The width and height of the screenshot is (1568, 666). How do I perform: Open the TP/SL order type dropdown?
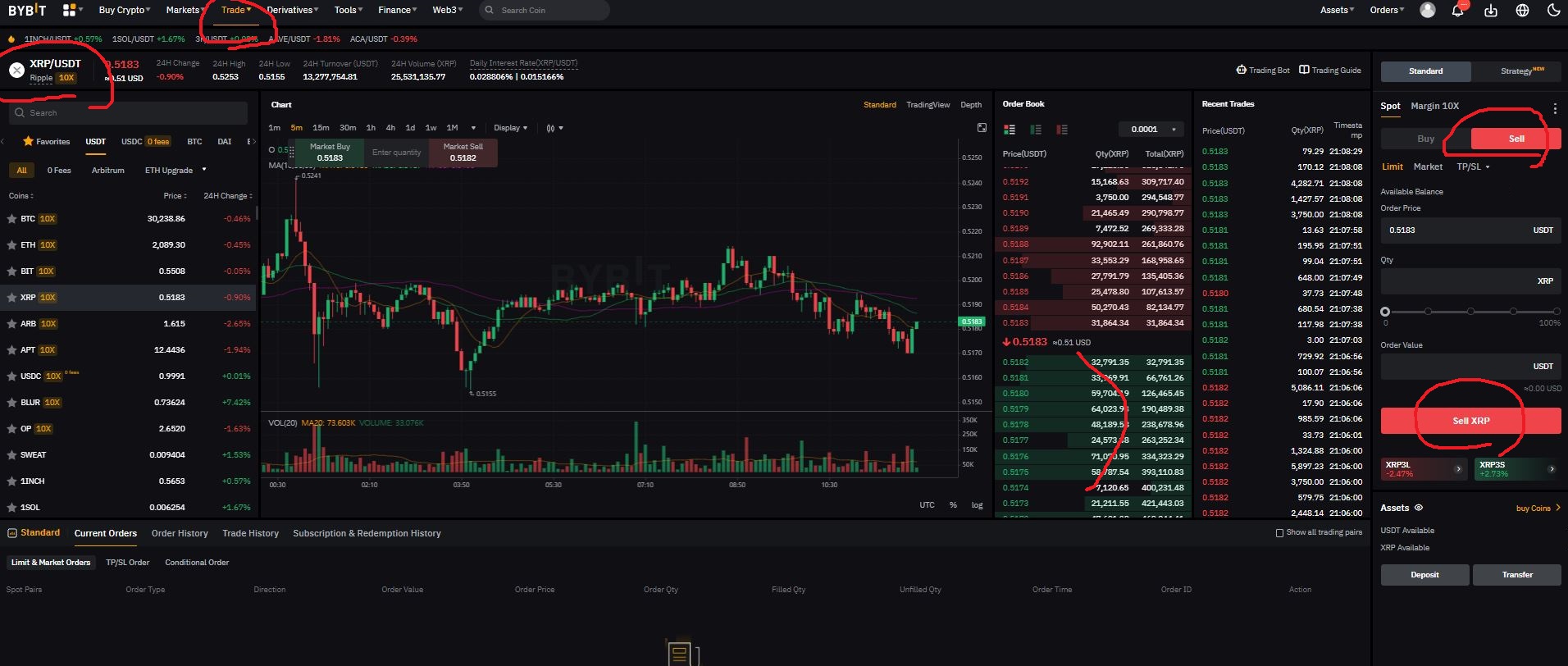[x=1473, y=166]
